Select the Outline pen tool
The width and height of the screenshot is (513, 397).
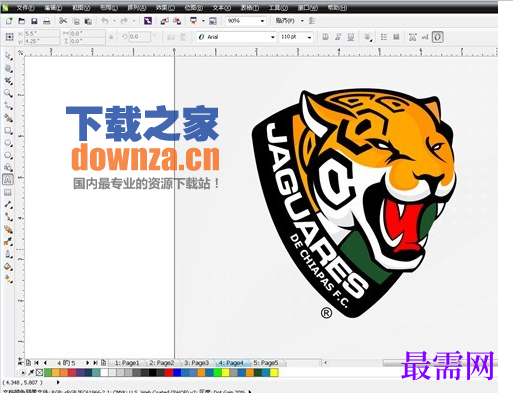pyautogui.click(x=8, y=254)
